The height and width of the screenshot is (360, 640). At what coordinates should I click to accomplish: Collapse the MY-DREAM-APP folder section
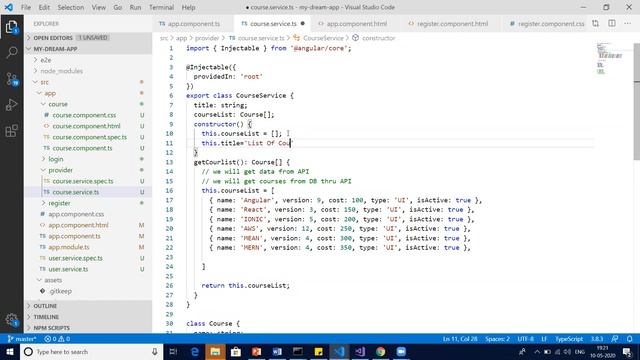88,49
